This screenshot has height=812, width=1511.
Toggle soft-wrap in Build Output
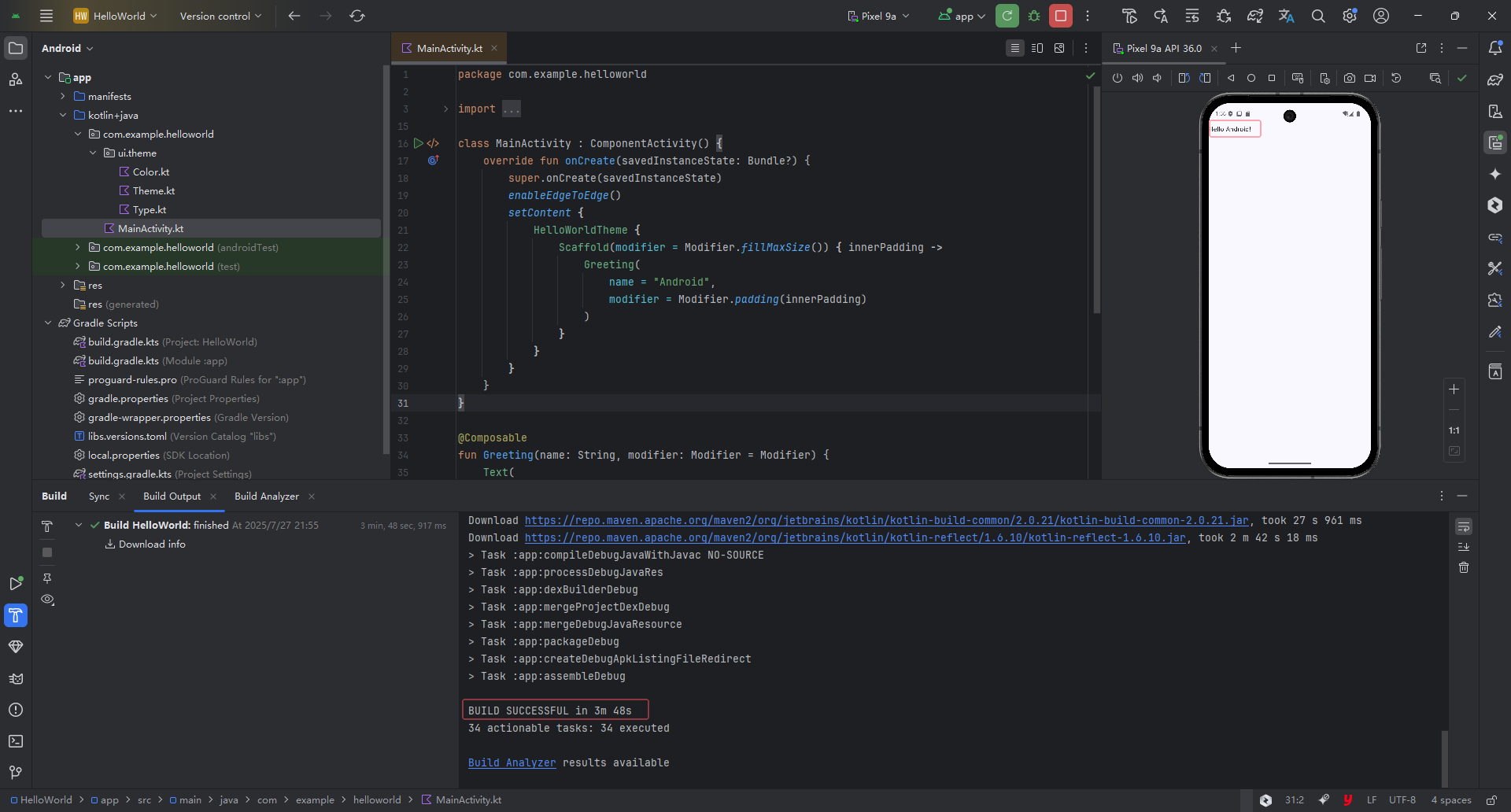click(x=1464, y=526)
